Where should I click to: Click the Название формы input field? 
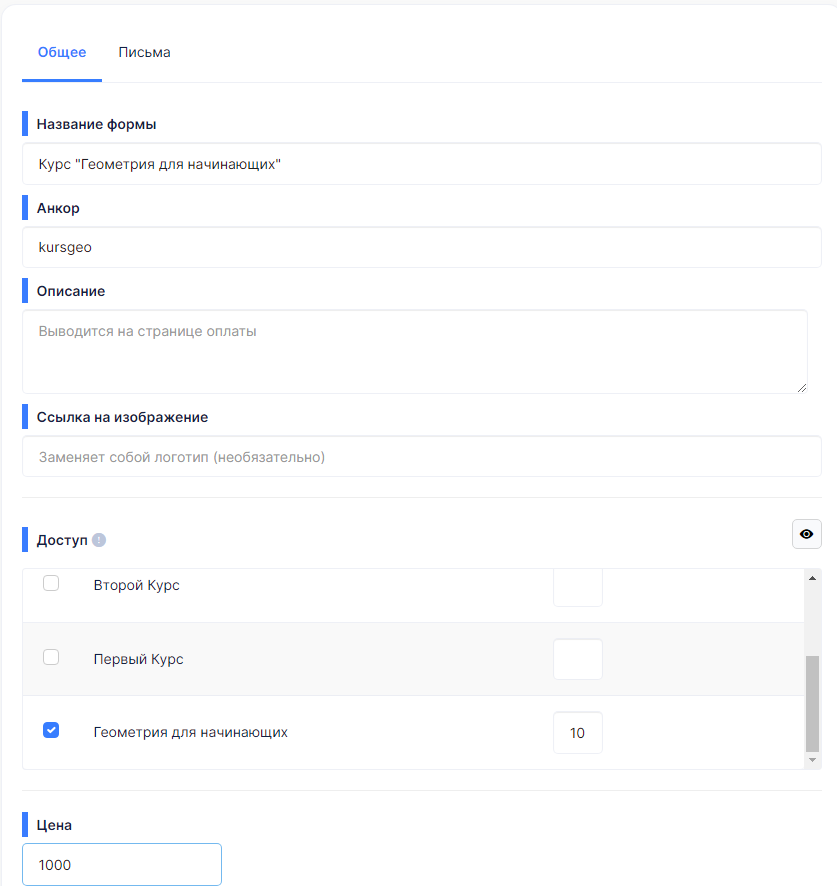coord(422,164)
